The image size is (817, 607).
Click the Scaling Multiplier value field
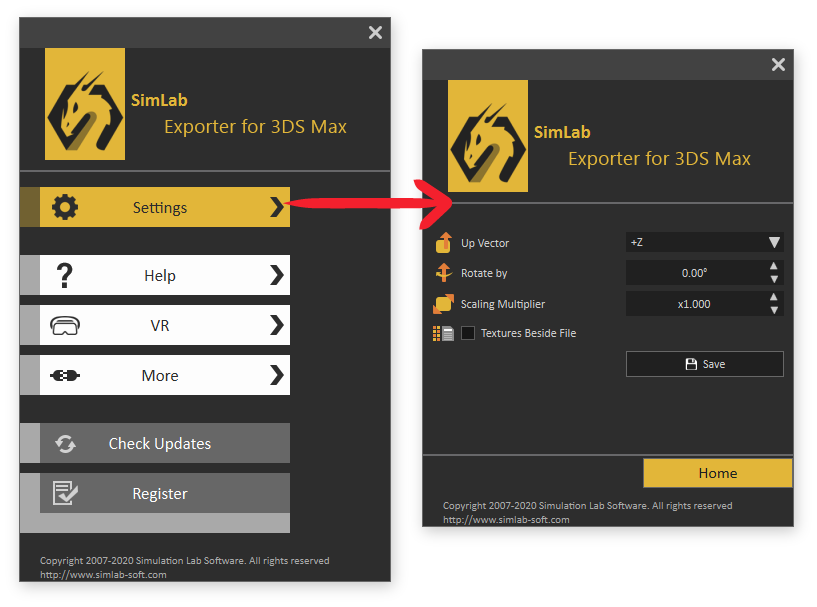tap(695, 303)
